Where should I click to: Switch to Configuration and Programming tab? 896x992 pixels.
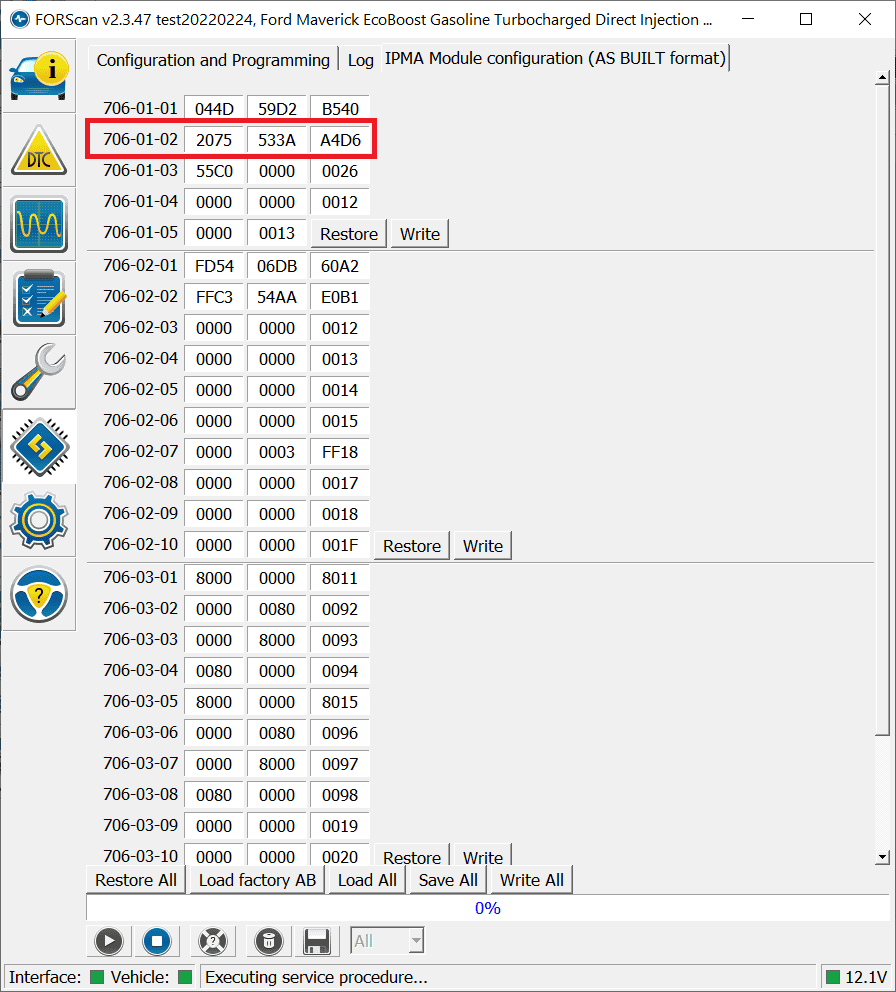pyautogui.click(x=213, y=60)
